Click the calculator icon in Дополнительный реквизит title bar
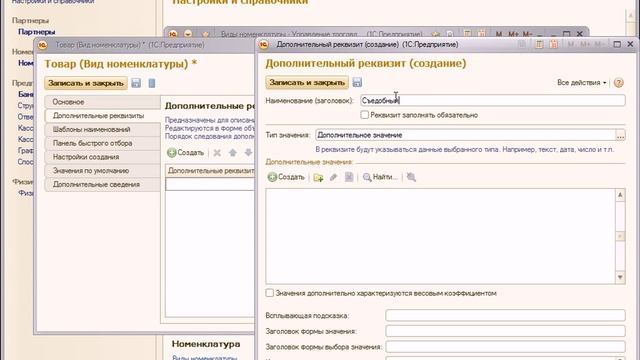 [x=539, y=44]
